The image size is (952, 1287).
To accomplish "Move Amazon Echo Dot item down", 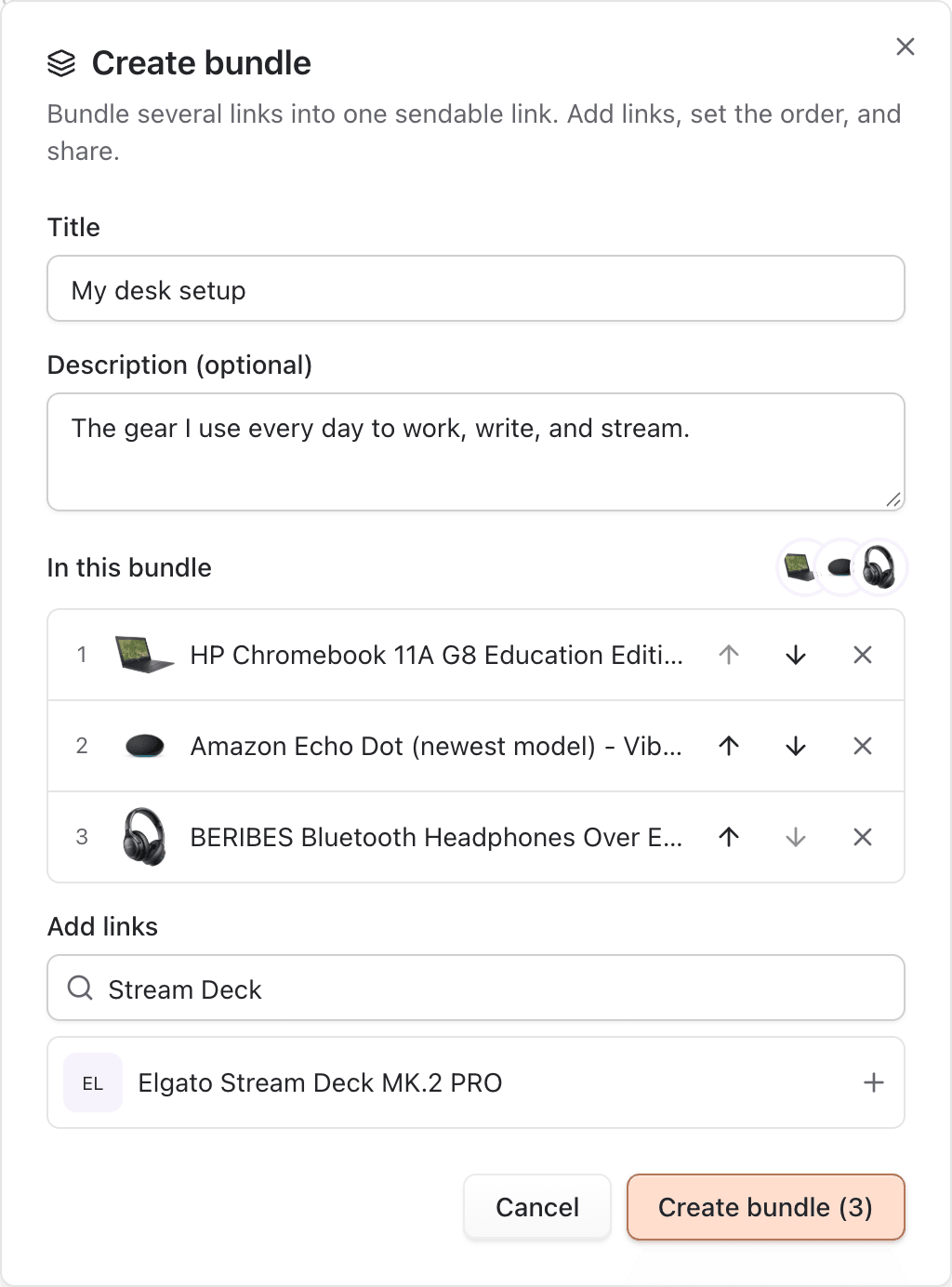I will click(796, 746).
